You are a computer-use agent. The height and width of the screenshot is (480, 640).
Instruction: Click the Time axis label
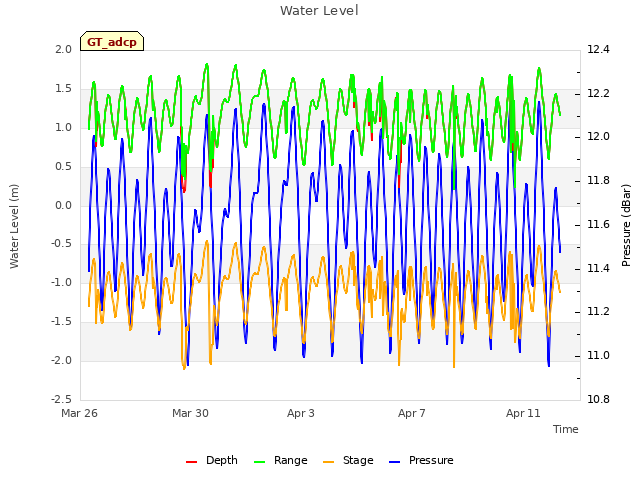tap(566, 429)
